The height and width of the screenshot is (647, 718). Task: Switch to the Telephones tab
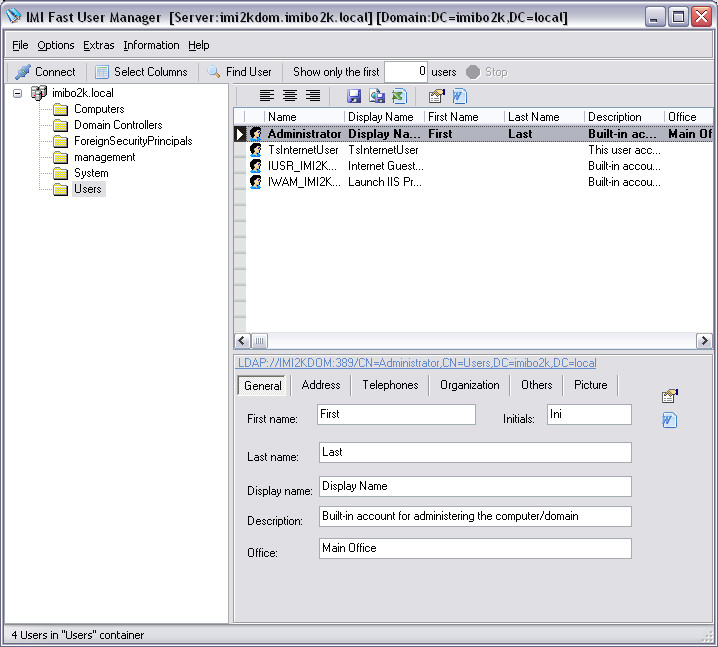pos(390,385)
